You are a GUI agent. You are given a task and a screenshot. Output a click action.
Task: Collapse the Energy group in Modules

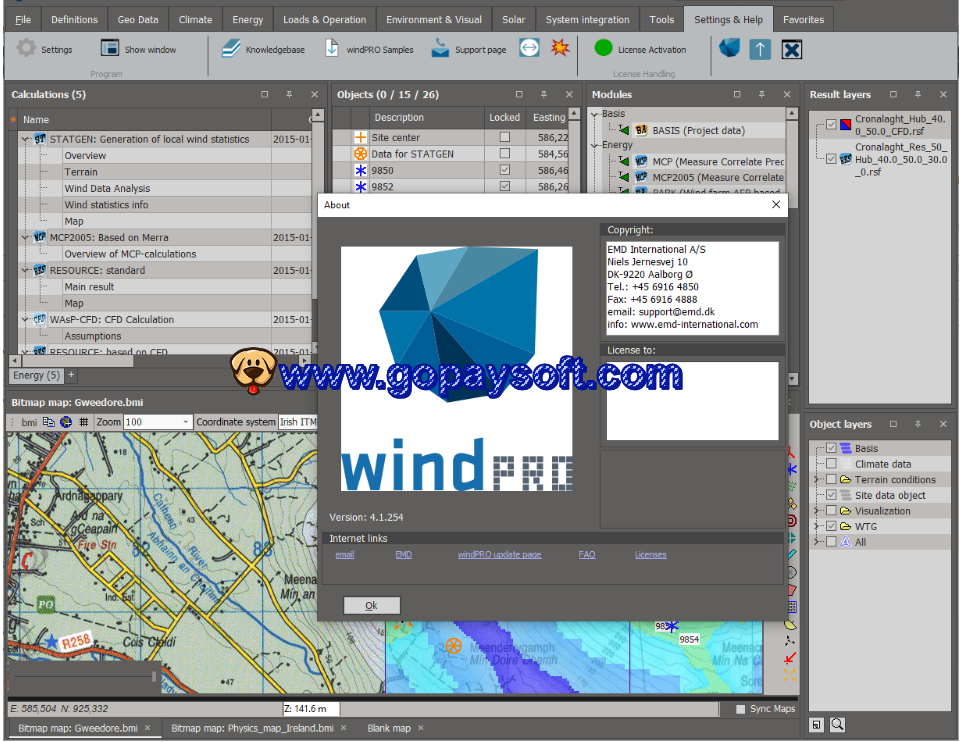594,145
